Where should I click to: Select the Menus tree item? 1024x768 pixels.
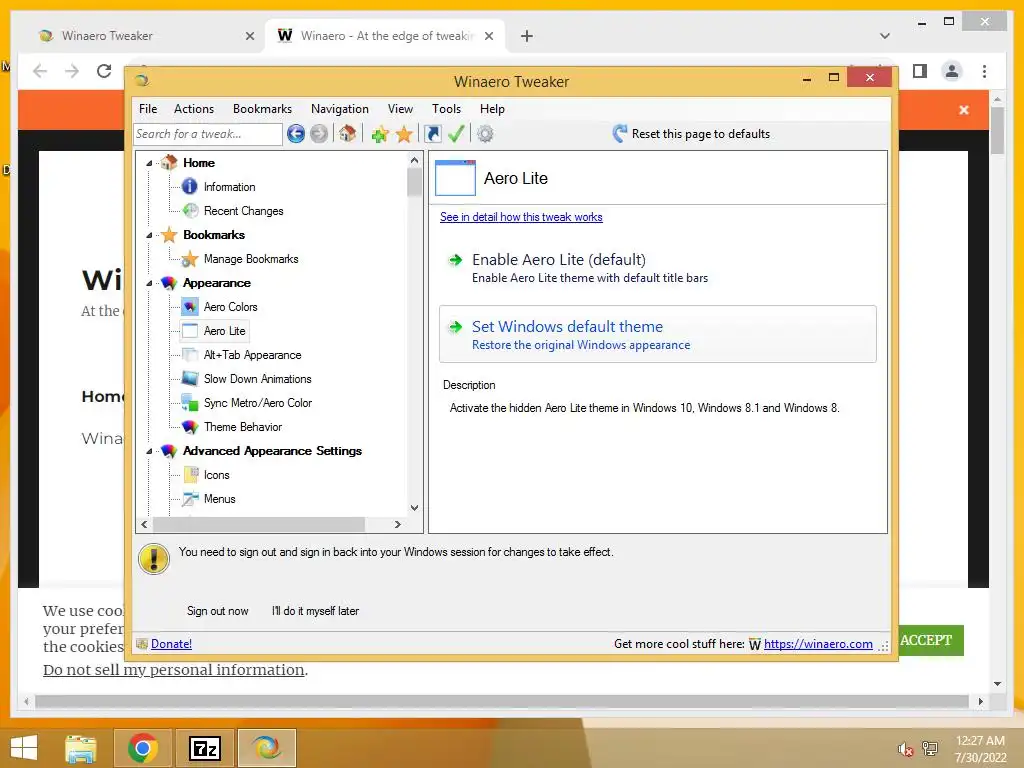tap(219, 499)
